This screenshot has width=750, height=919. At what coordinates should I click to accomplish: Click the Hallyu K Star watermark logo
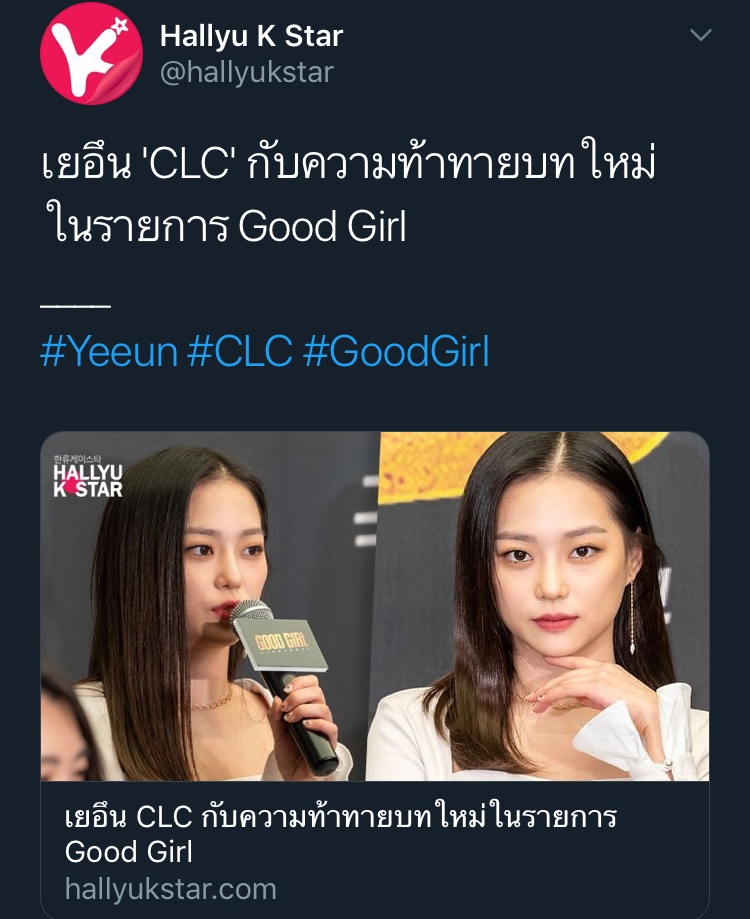point(87,477)
